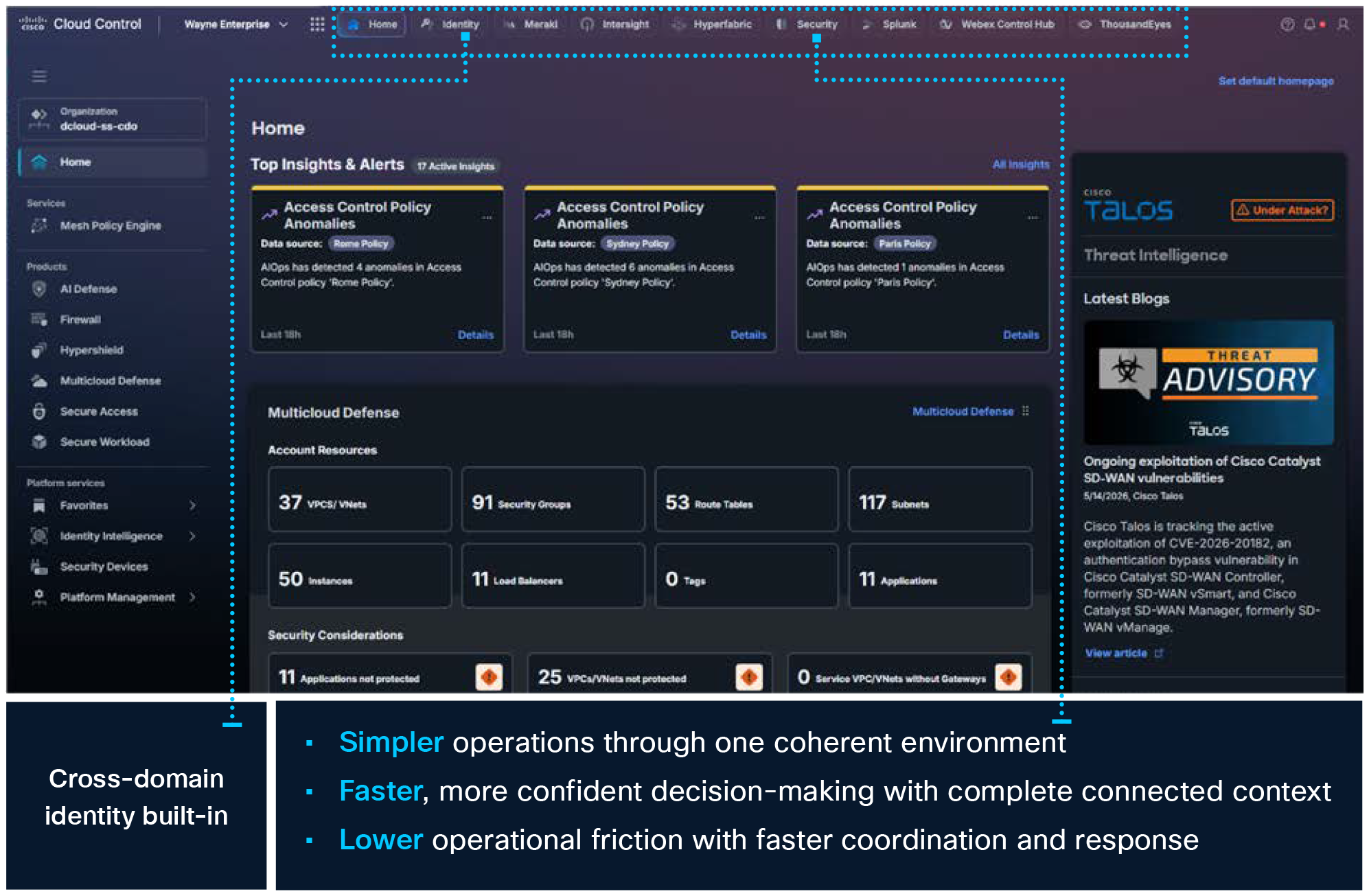Image resolution: width=1369 pixels, height=896 pixels.
Task: Open Details on Paris Policy card
Action: click(1021, 335)
